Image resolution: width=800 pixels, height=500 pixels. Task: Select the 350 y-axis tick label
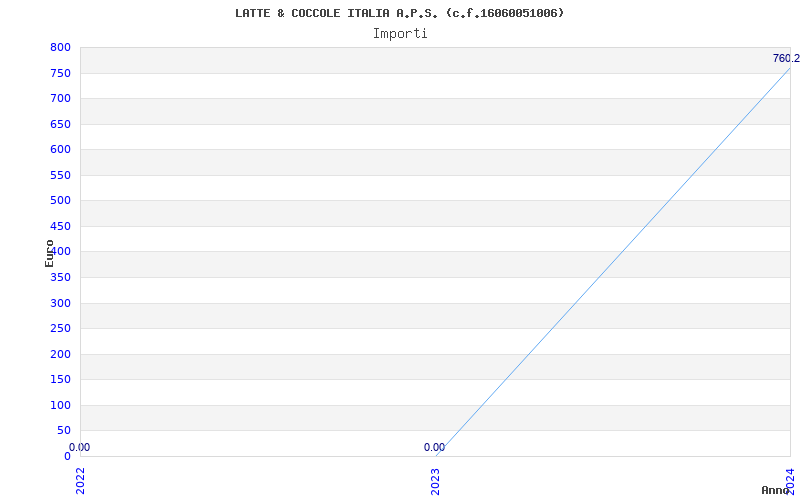point(60,277)
